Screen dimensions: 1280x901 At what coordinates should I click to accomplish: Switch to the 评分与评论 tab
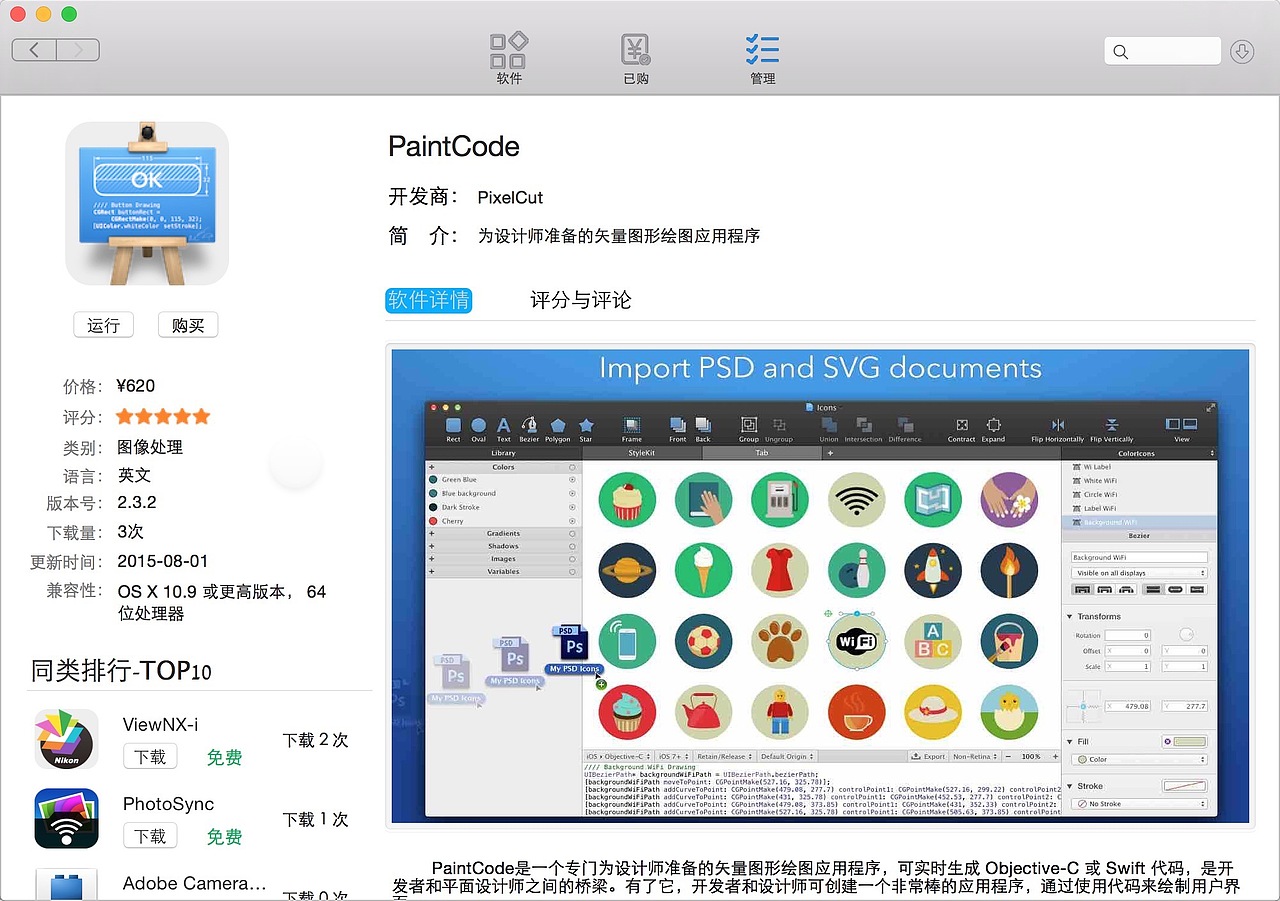(x=579, y=300)
